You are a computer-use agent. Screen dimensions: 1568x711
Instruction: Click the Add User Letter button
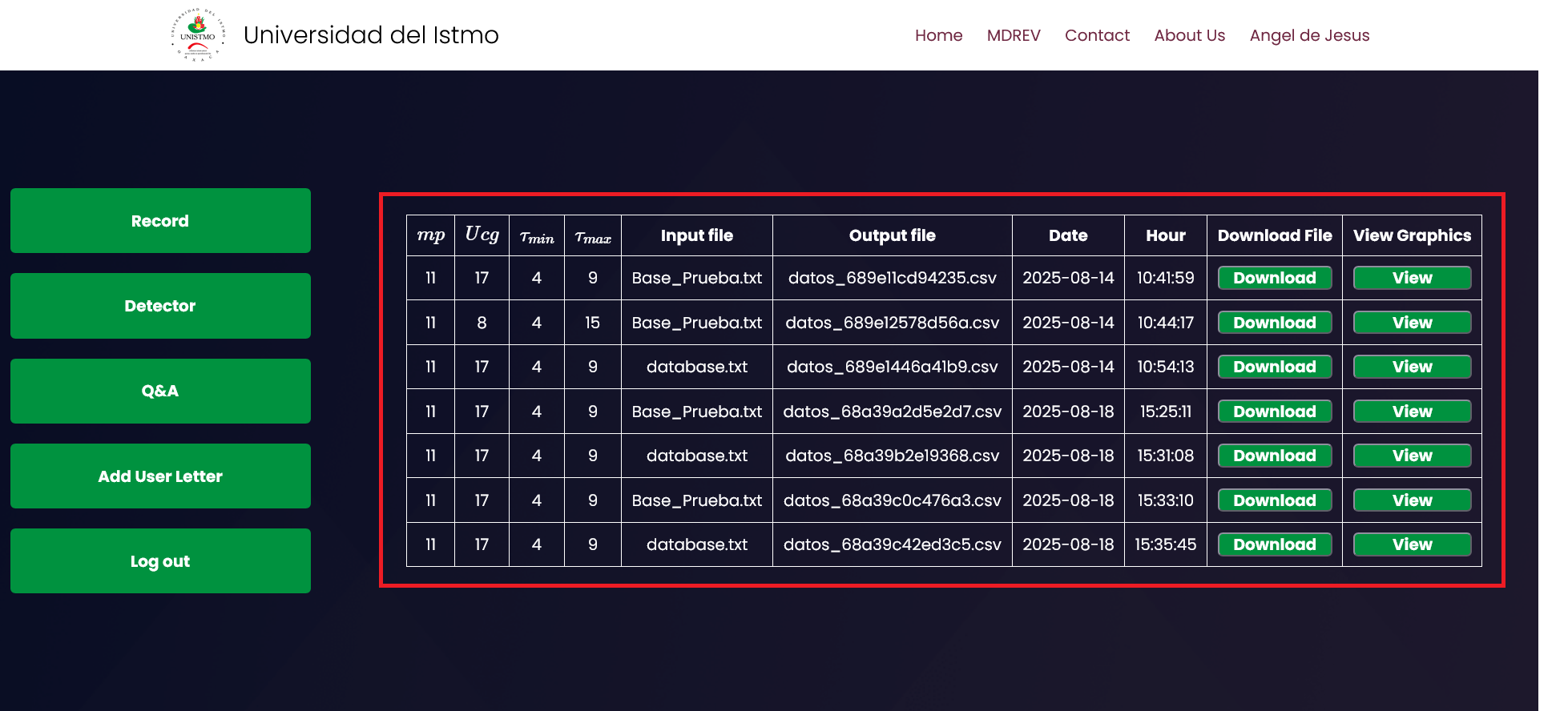160,476
